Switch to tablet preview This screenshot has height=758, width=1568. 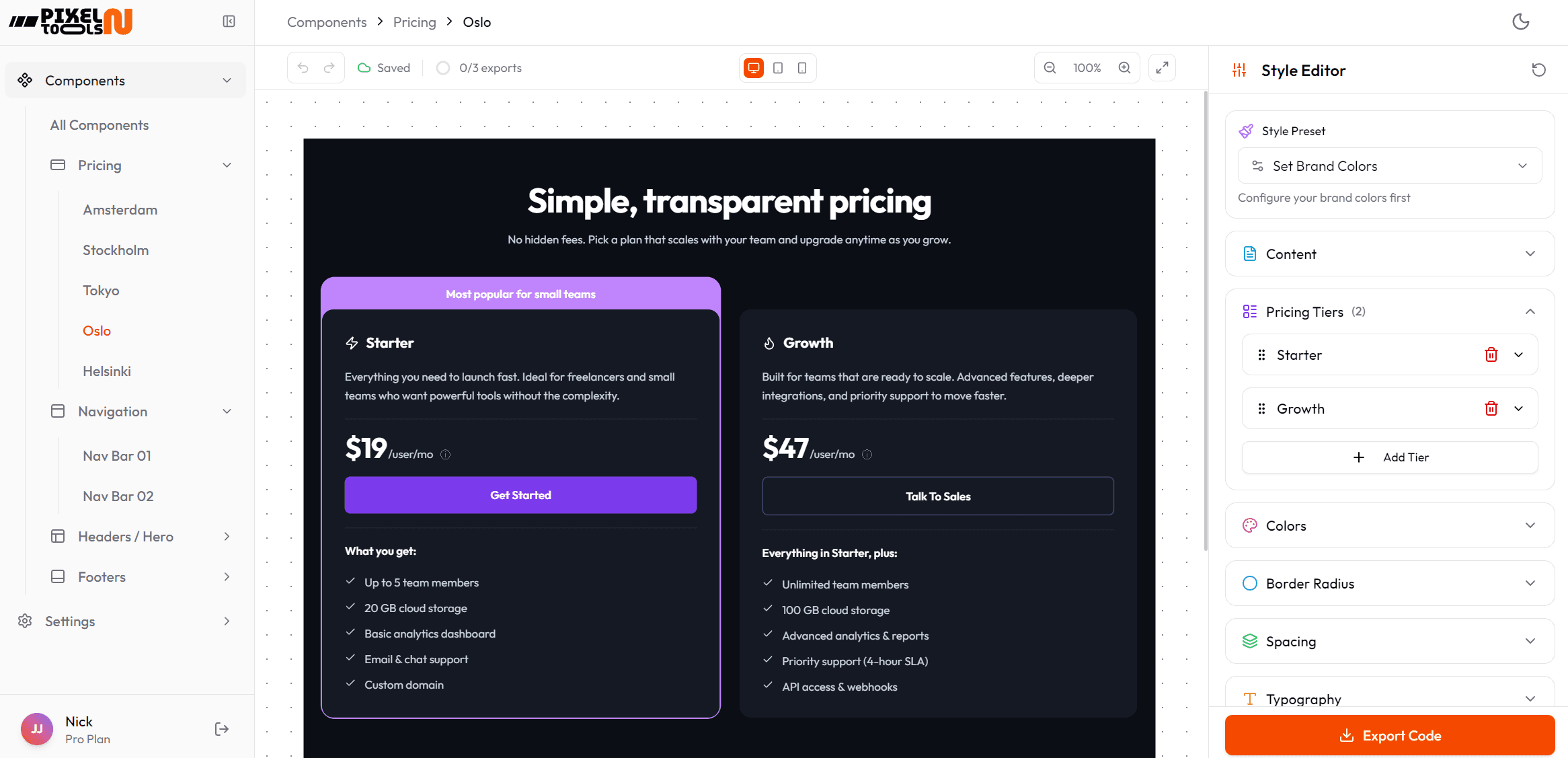pos(778,67)
